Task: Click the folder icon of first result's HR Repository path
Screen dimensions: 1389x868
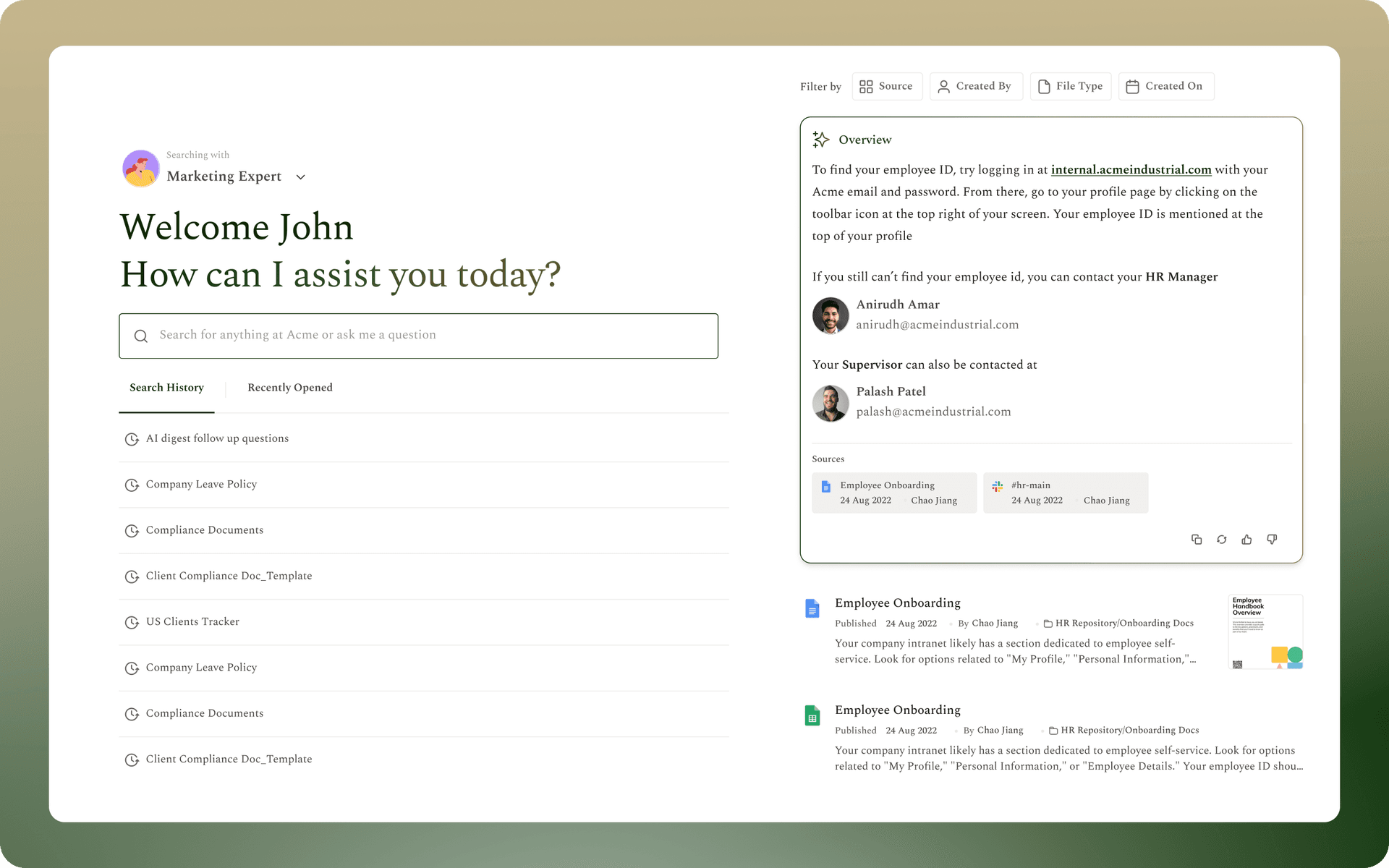Action: (1048, 624)
